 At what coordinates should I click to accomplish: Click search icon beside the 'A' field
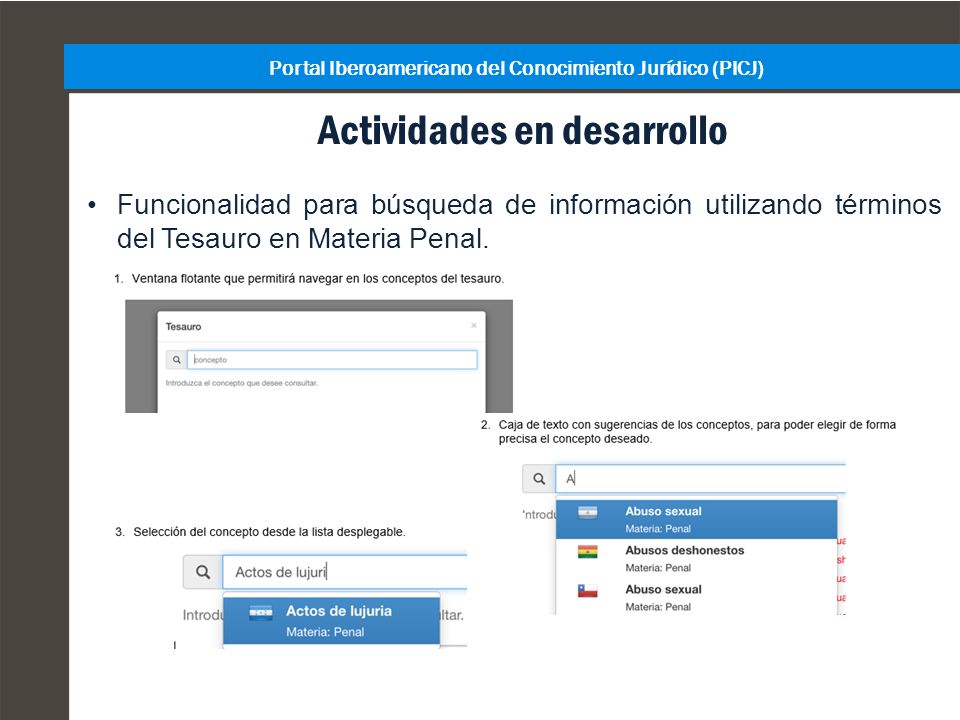[539, 479]
